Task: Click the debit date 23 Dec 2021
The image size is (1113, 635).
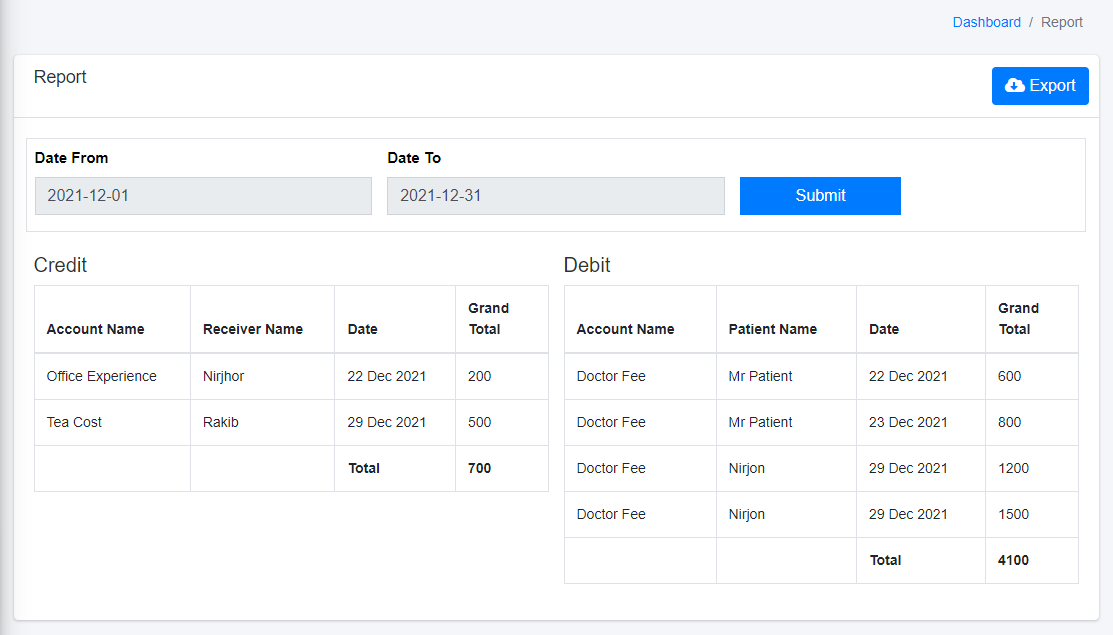Action: click(x=907, y=422)
